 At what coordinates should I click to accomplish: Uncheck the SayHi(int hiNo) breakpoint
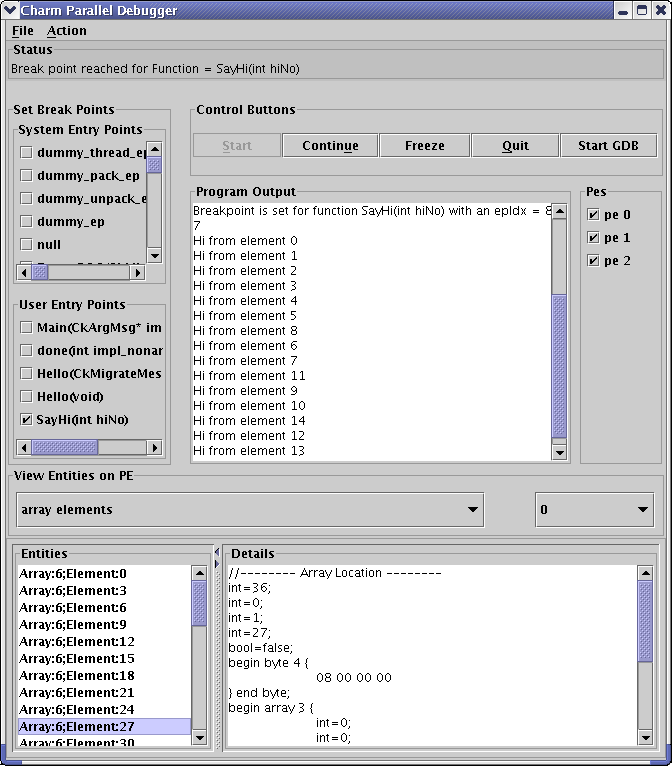pos(26,419)
